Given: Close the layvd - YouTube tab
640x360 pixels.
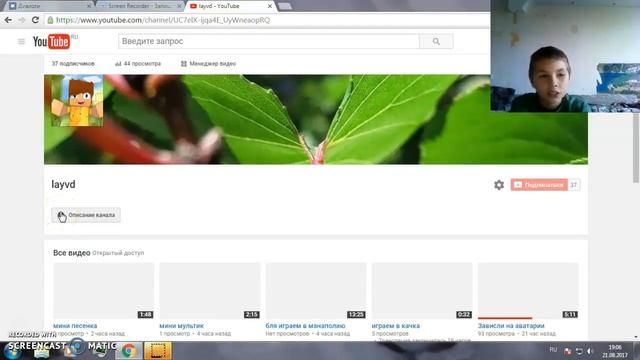Looking at the screenshot, I should 269,6.
